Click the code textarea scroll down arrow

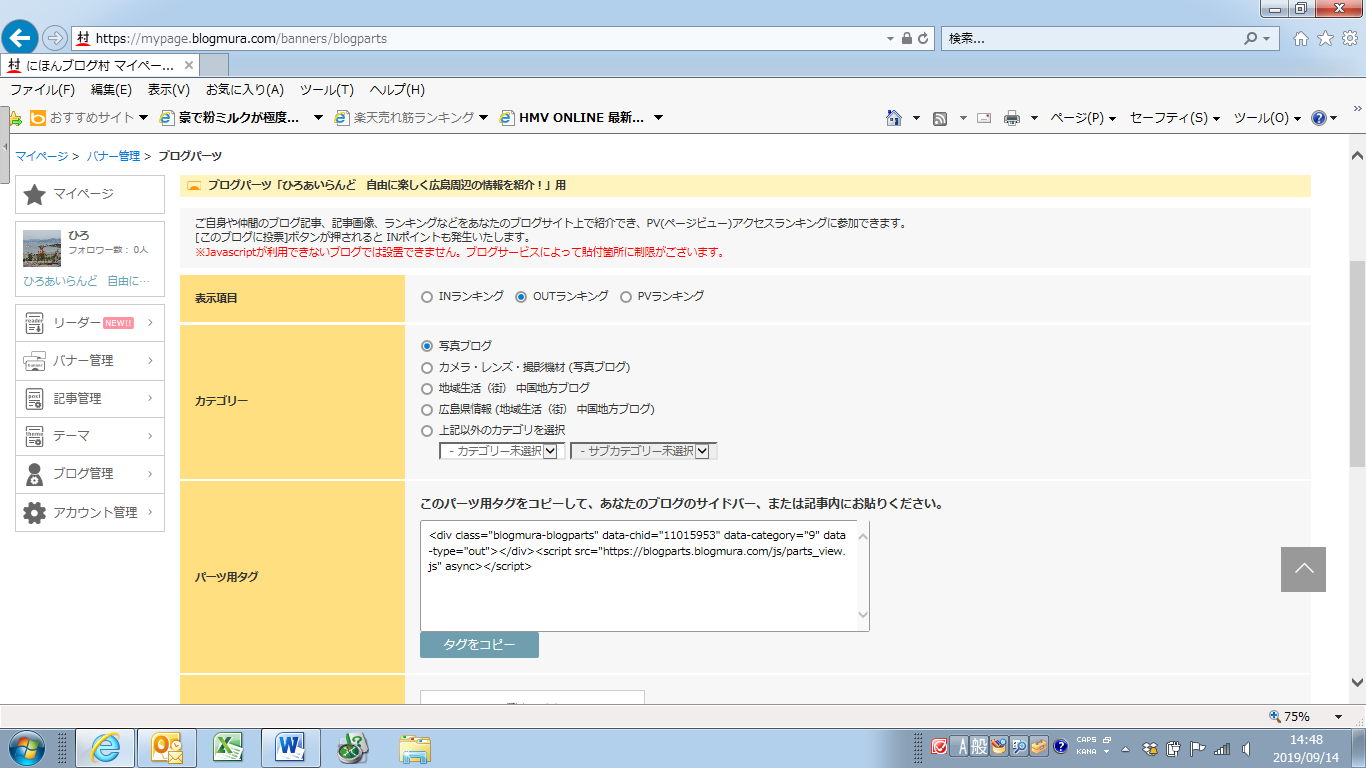click(863, 617)
